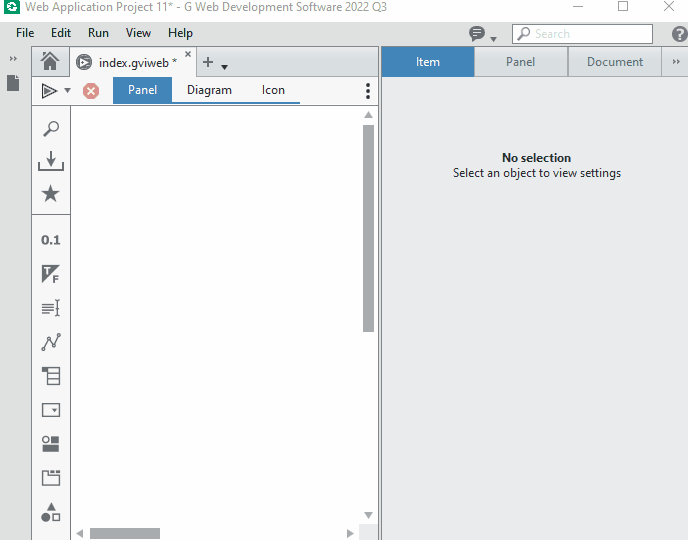Open the File menu

[25, 33]
